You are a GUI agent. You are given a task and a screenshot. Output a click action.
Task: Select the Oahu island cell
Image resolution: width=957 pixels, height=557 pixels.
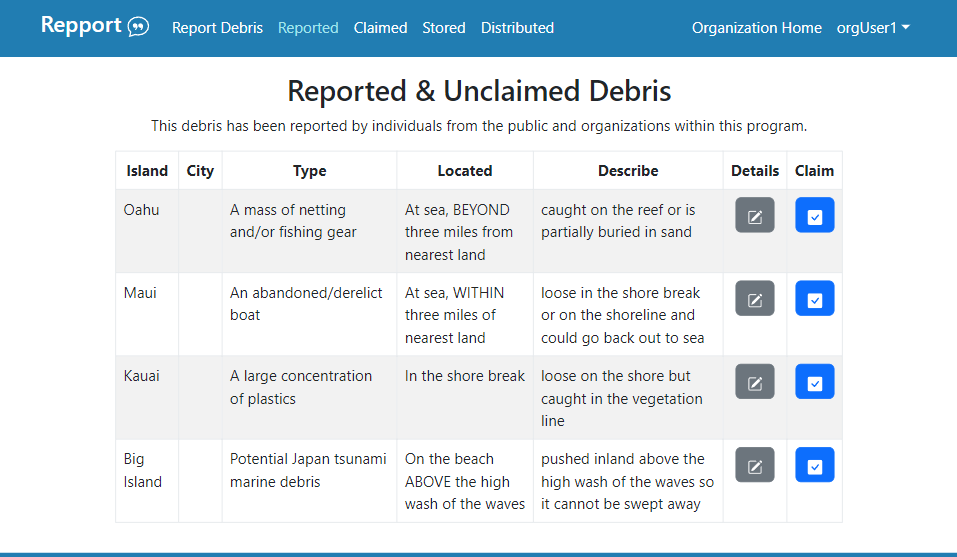click(x=141, y=210)
